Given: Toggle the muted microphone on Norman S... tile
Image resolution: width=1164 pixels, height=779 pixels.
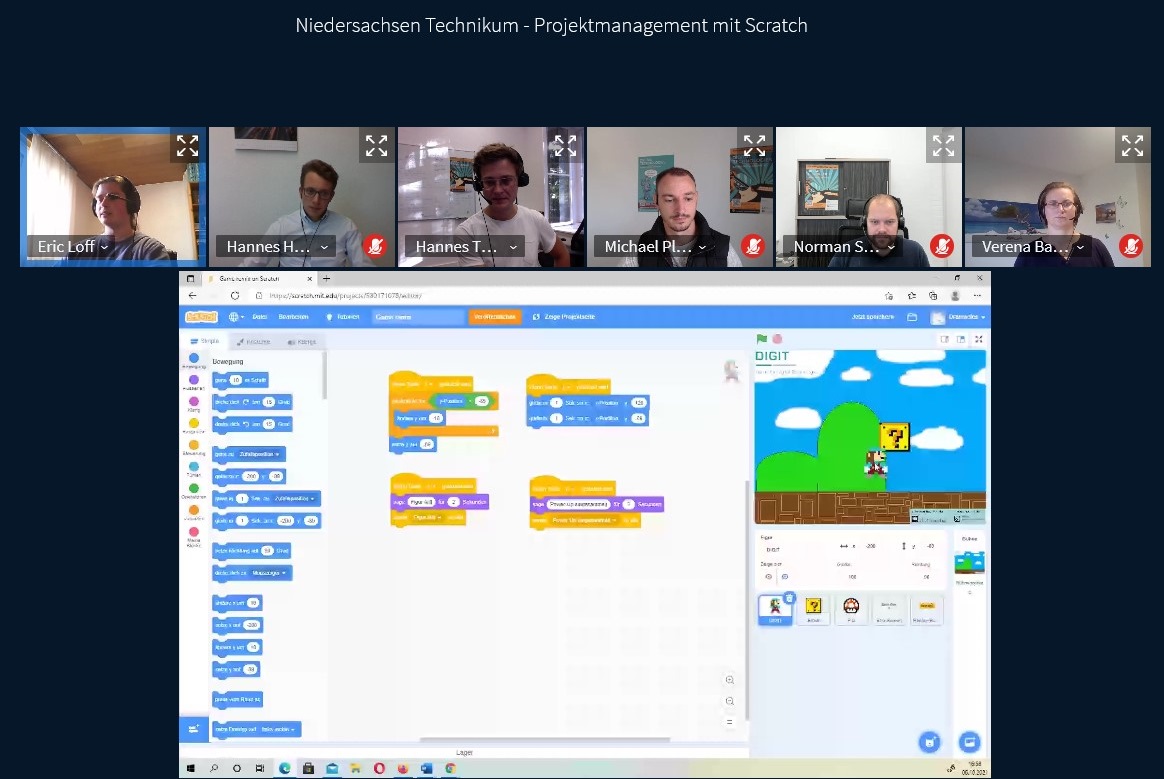Looking at the screenshot, I should 942,246.
